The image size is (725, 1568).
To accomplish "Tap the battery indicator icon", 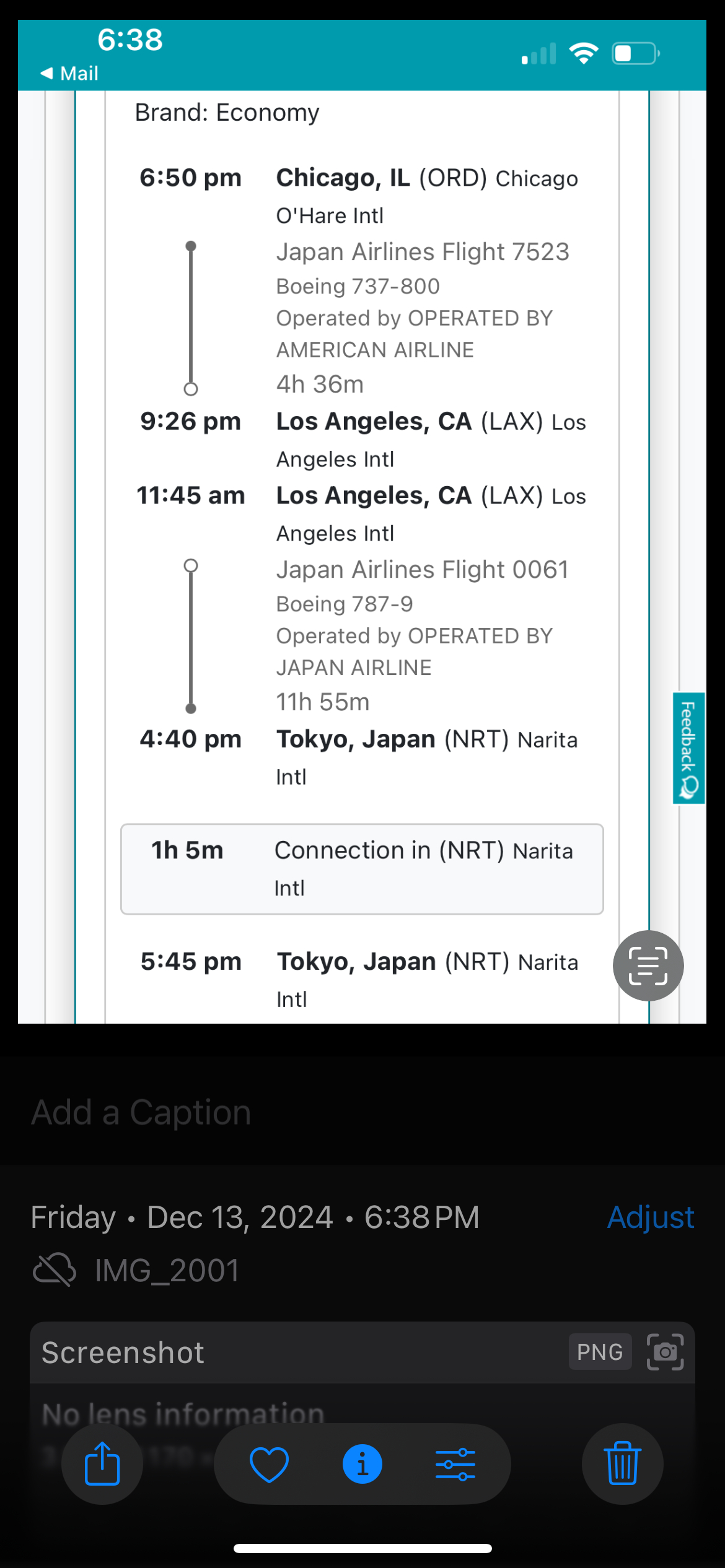I will 636,54.
